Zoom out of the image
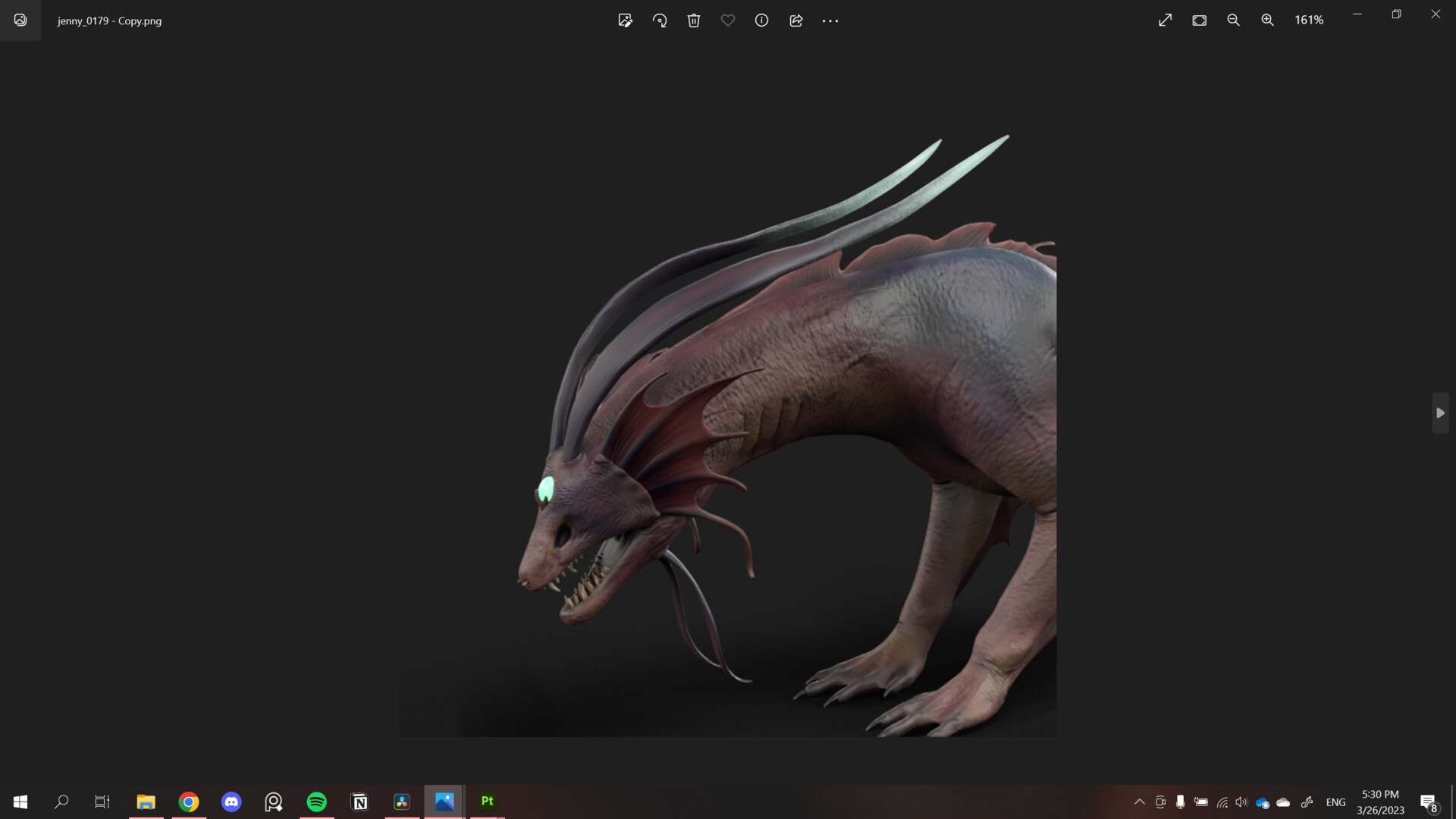The height and width of the screenshot is (819, 1456). [x=1234, y=20]
